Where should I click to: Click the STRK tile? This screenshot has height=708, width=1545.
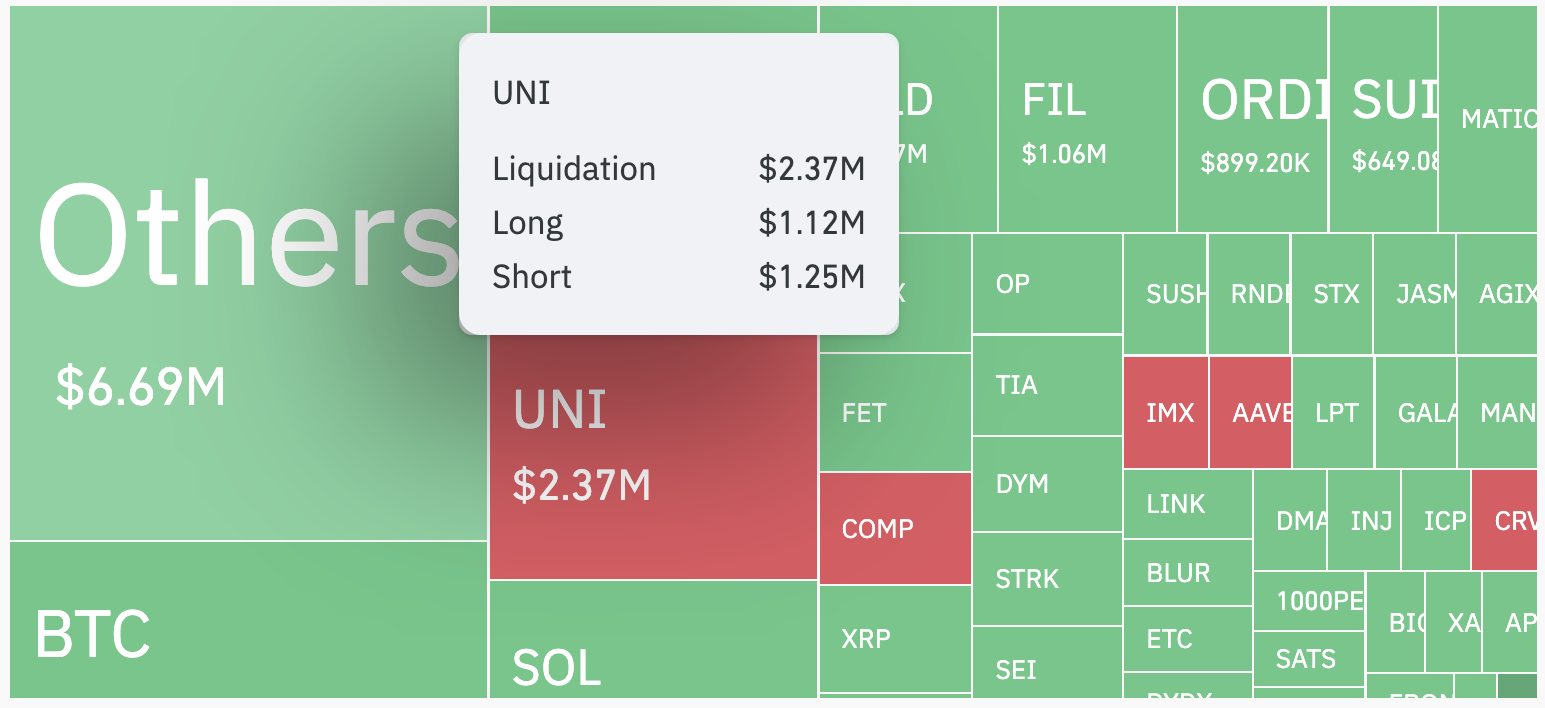coord(1047,578)
